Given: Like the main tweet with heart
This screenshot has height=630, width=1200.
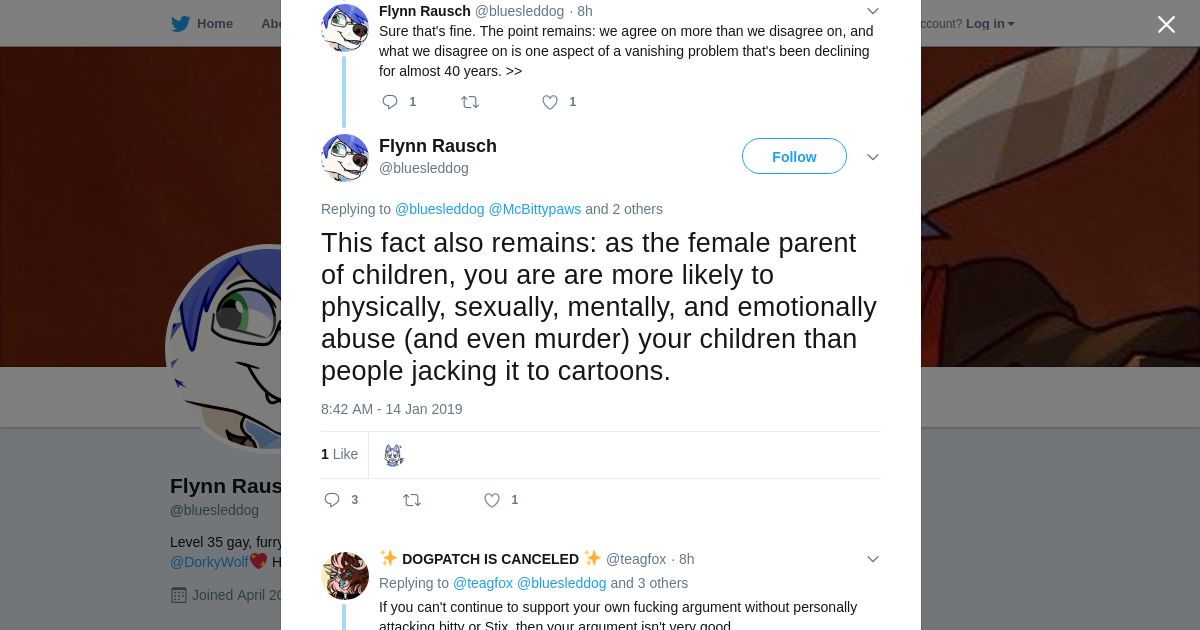Looking at the screenshot, I should (x=492, y=500).
